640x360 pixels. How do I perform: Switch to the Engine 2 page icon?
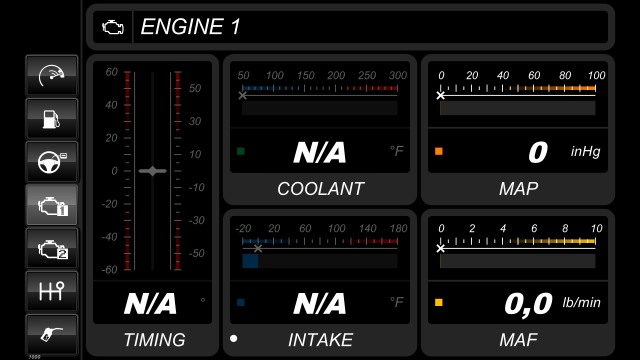[51, 248]
